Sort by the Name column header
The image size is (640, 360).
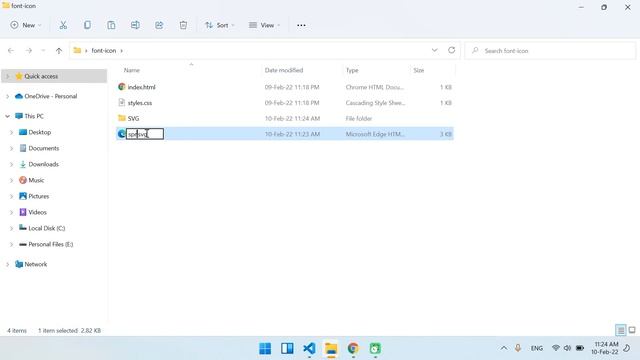(132, 70)
